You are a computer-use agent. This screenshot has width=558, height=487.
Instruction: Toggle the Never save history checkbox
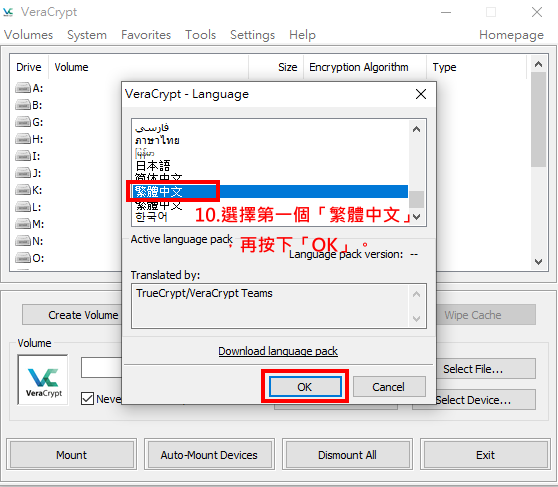point(87,399)
